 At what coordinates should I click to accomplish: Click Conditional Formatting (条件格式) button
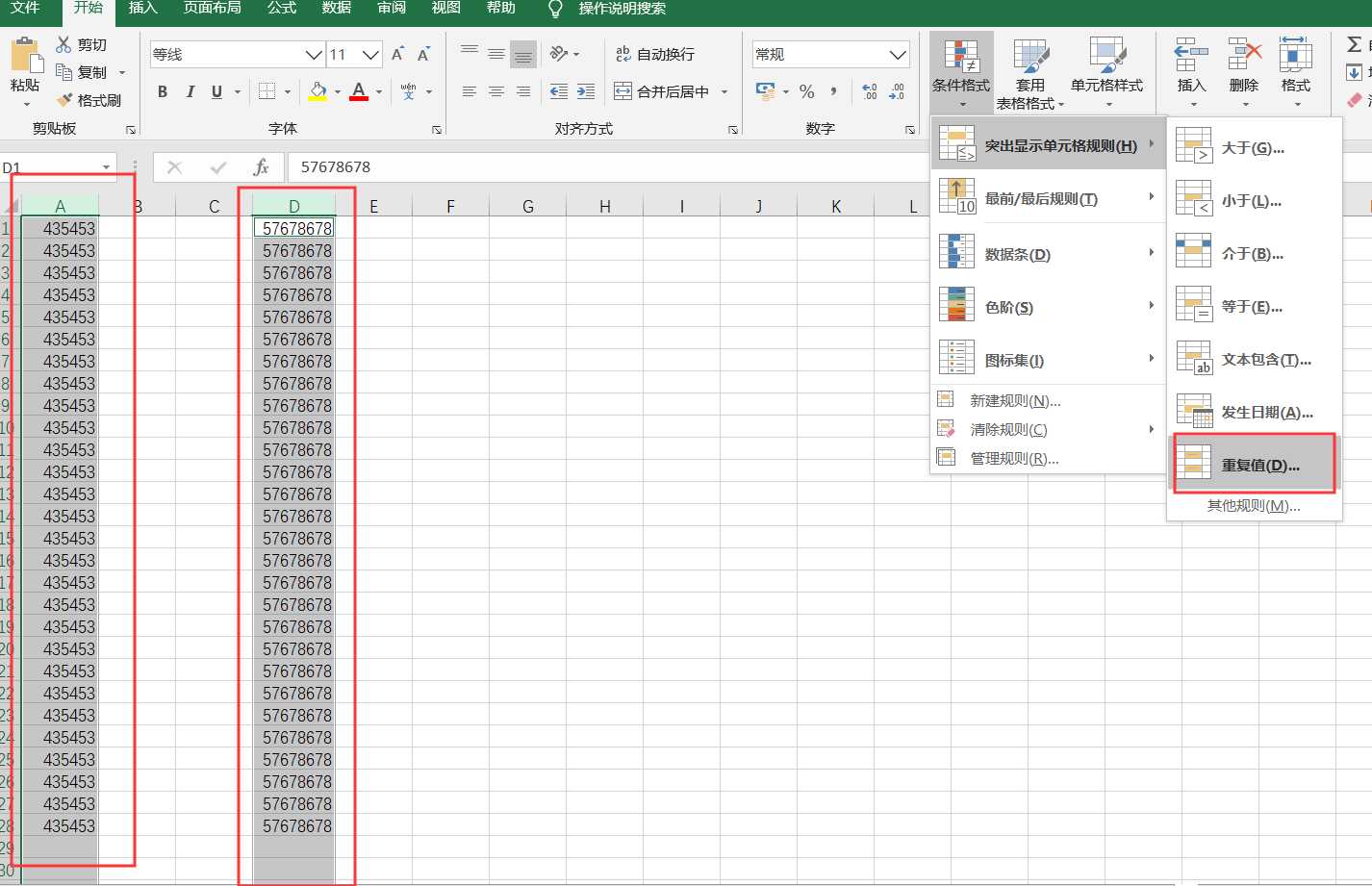961,73
